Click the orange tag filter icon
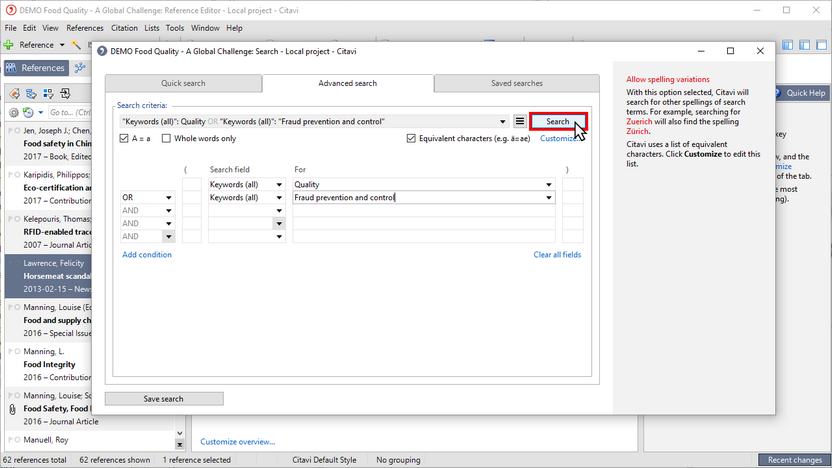Image resolution: width=832 pixels, height=468 pixels. pyautogui.click(x=14, y=94)
